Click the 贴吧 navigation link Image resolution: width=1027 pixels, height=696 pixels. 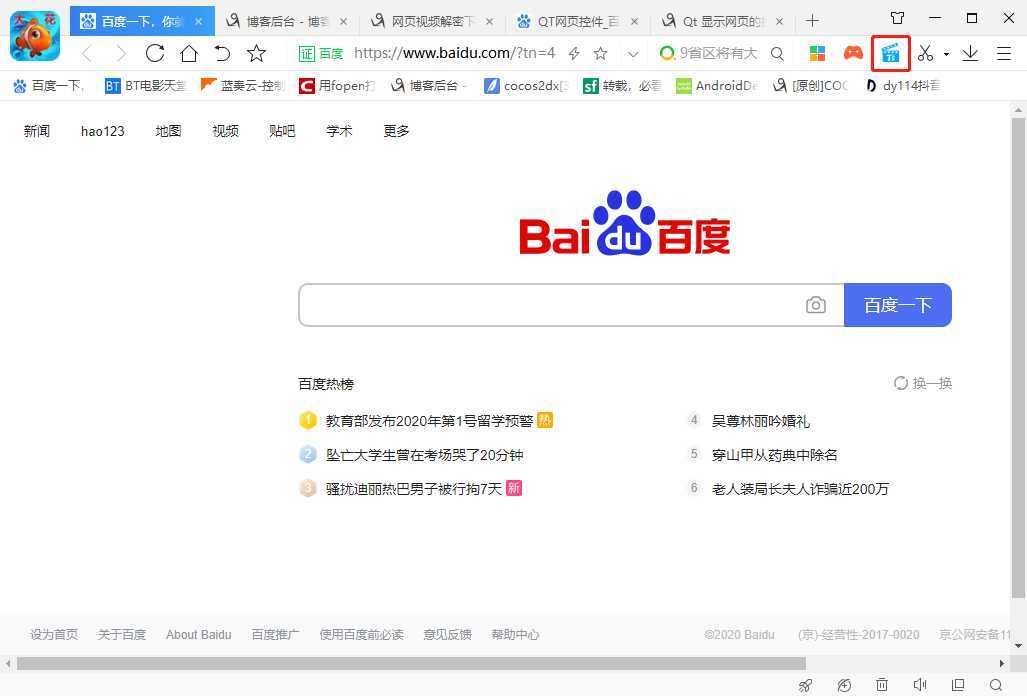tap(282, 131)
